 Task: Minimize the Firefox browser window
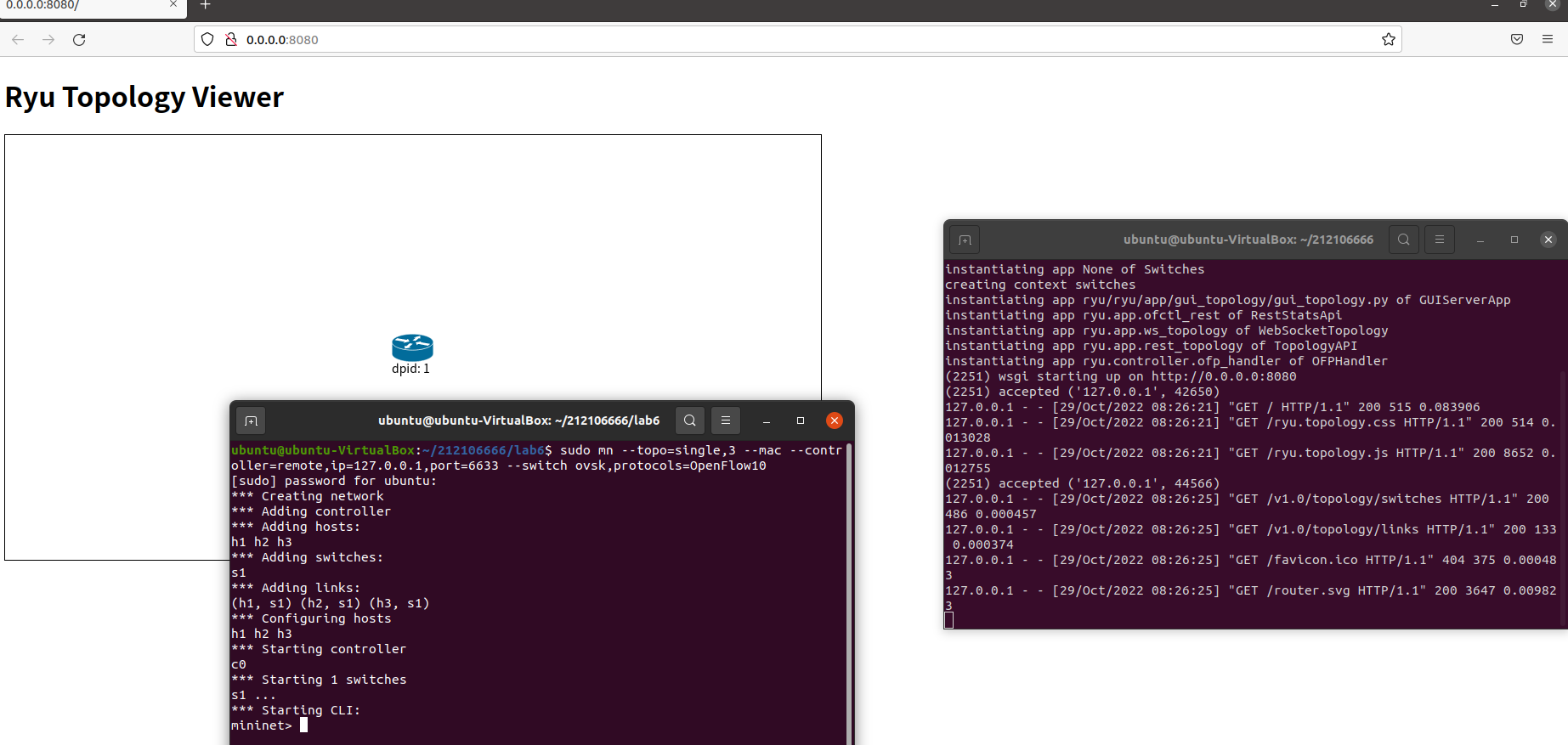pos(1495,5)
